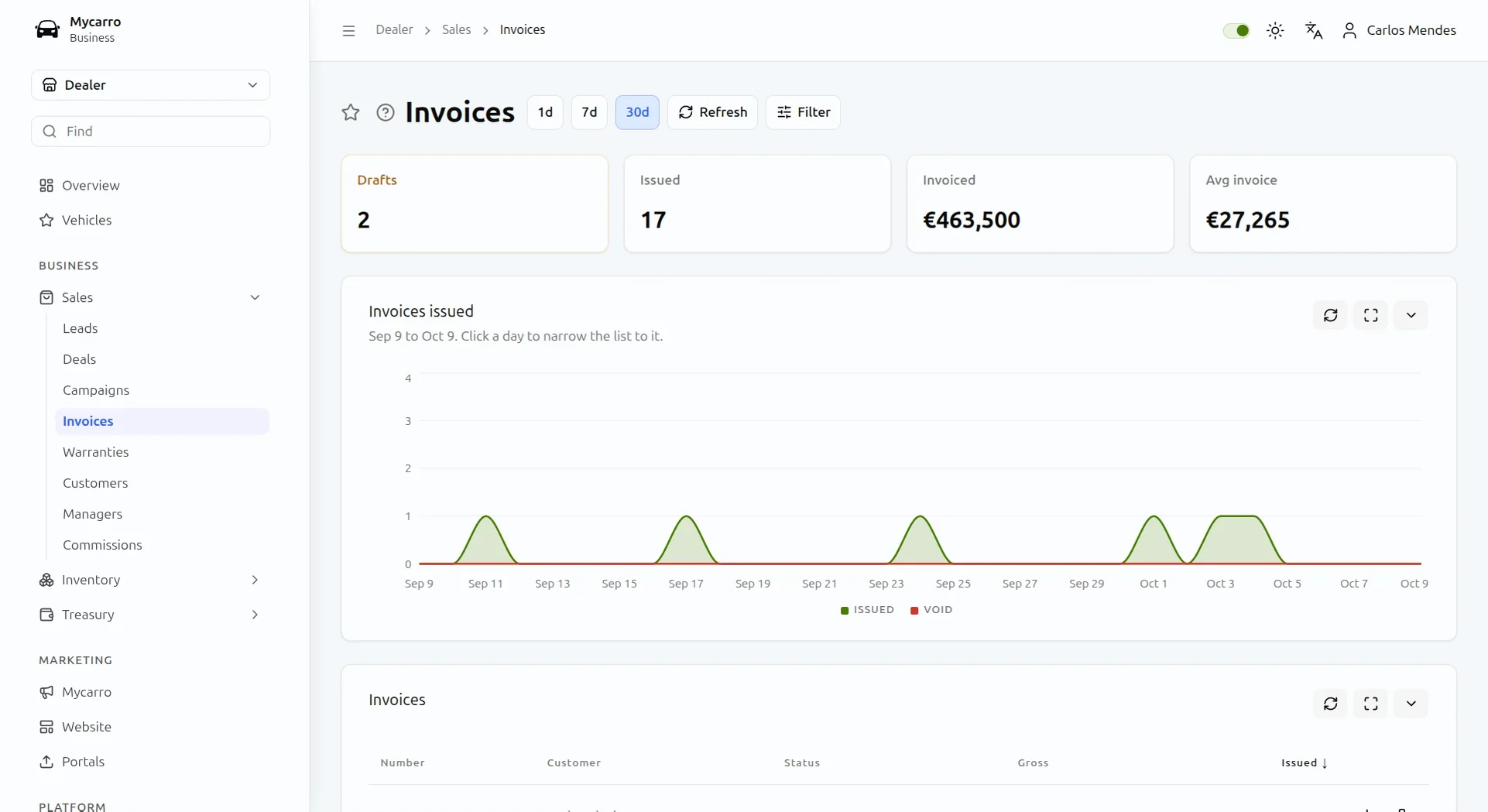
Task: Open the Filter button
Action: point(803,112)
